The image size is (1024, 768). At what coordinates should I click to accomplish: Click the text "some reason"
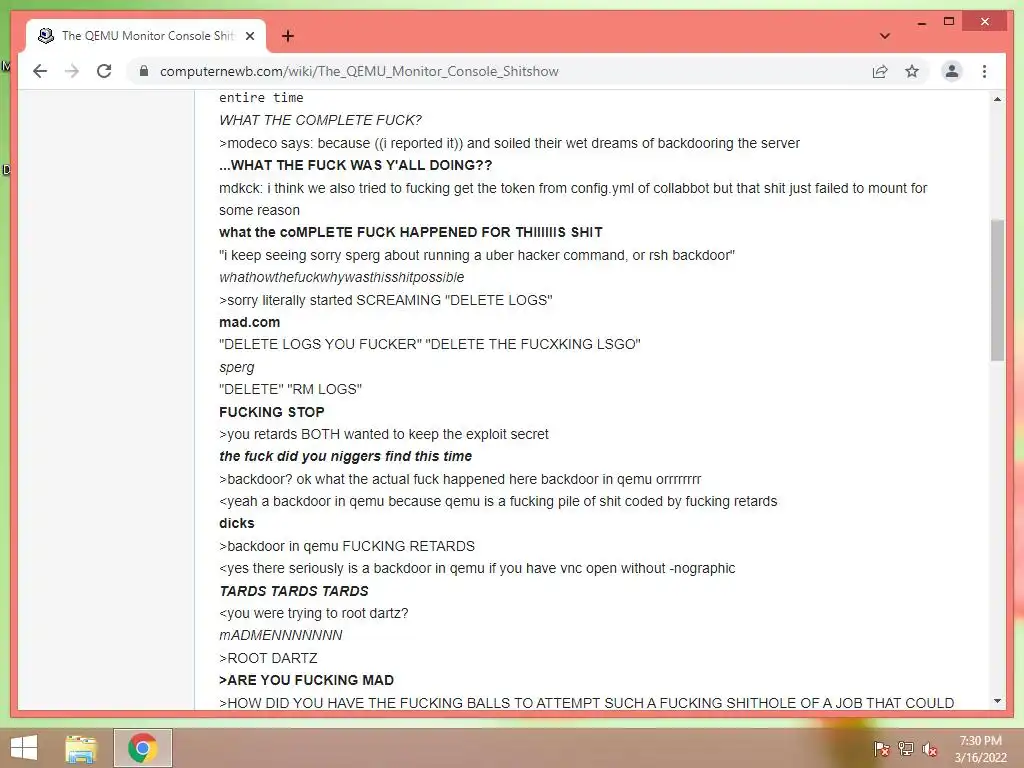pyautogui.click(x=259, y=210)
